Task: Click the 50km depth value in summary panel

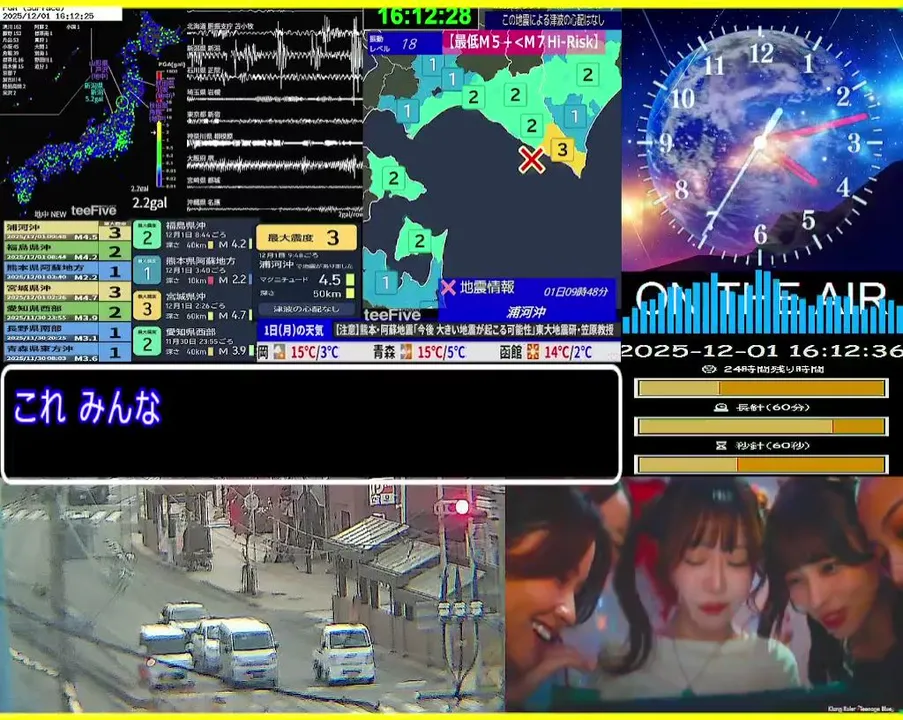Action: point(327,294)
